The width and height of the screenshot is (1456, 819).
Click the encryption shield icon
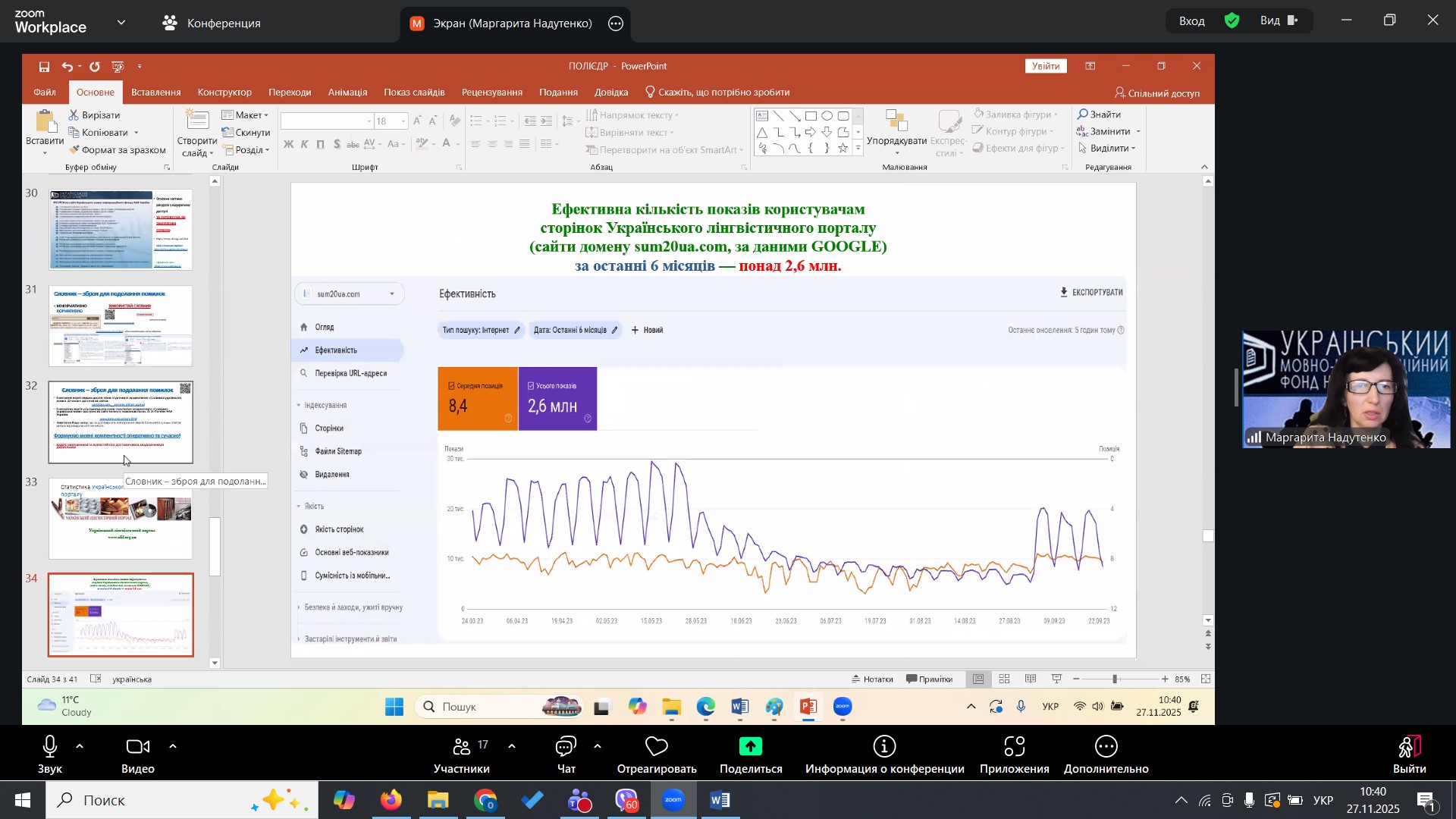tap(1232, 21)
